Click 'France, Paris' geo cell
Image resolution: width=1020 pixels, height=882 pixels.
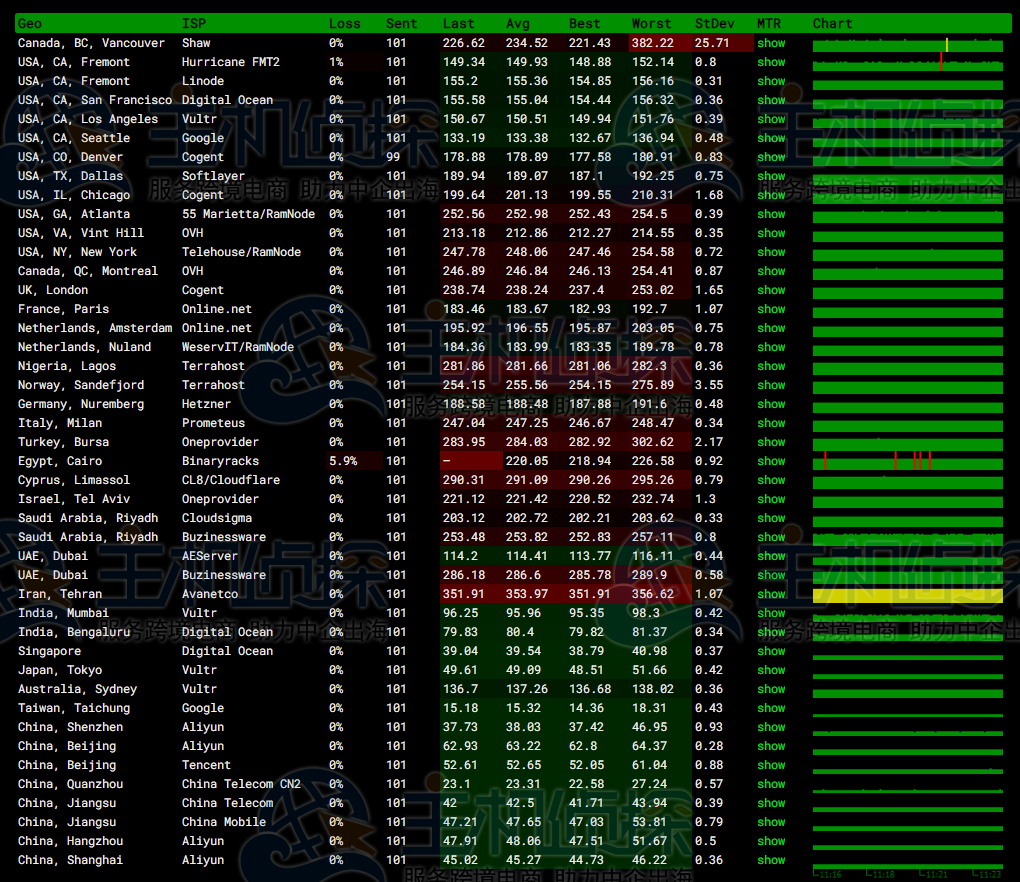pos(63,308)
